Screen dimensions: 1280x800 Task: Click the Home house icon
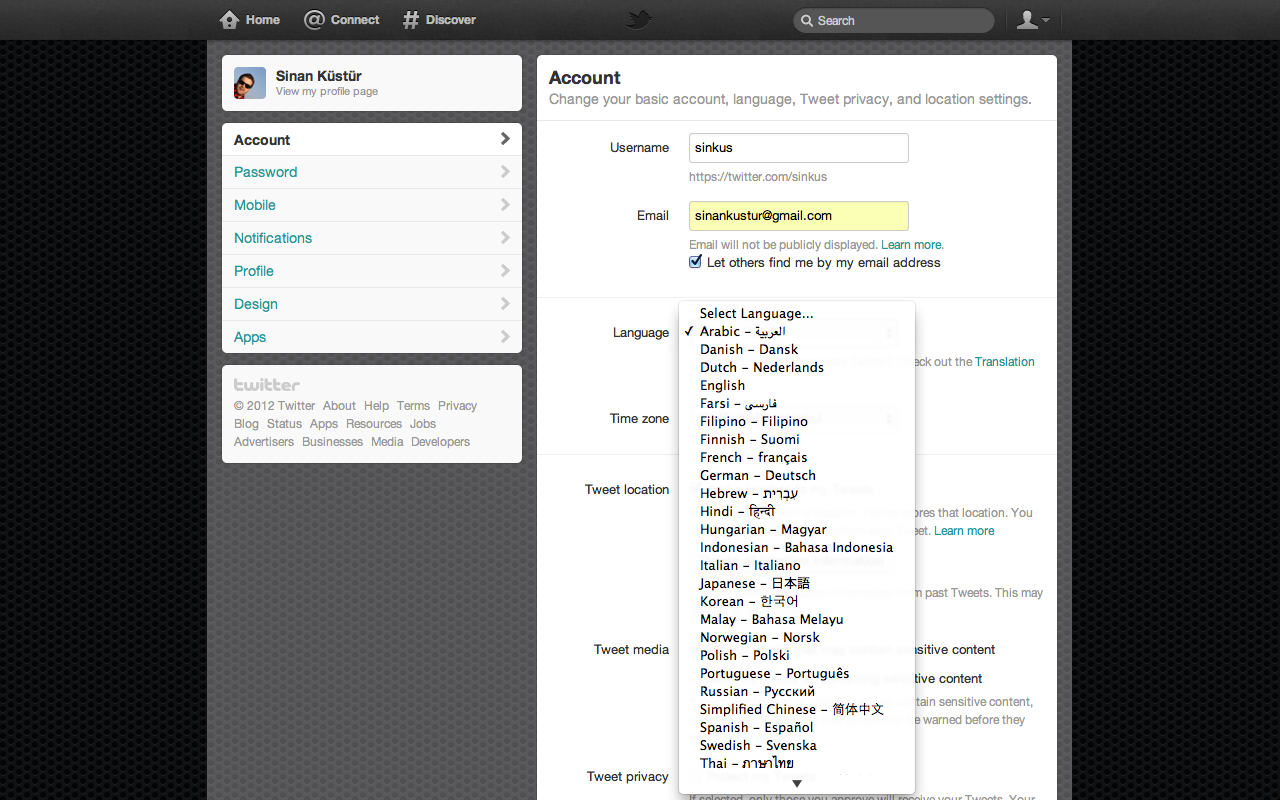coord(230,20)
